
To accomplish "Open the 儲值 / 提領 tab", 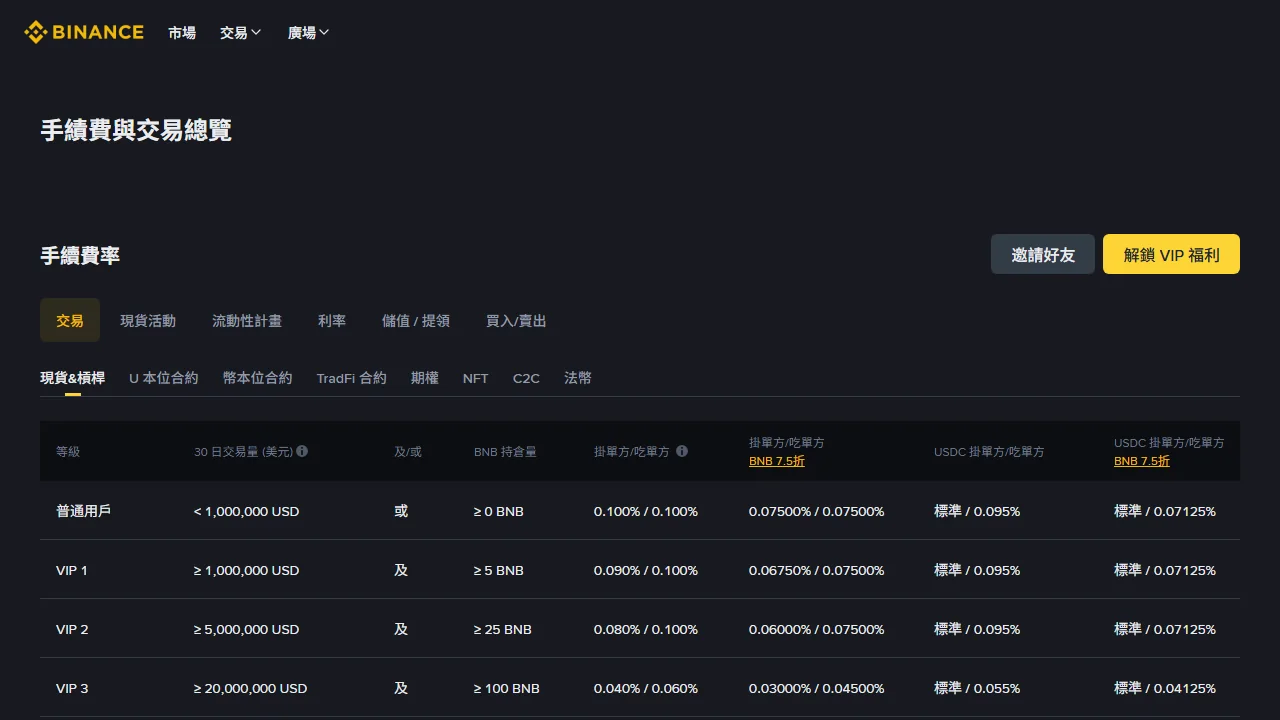I will (416, 320).
